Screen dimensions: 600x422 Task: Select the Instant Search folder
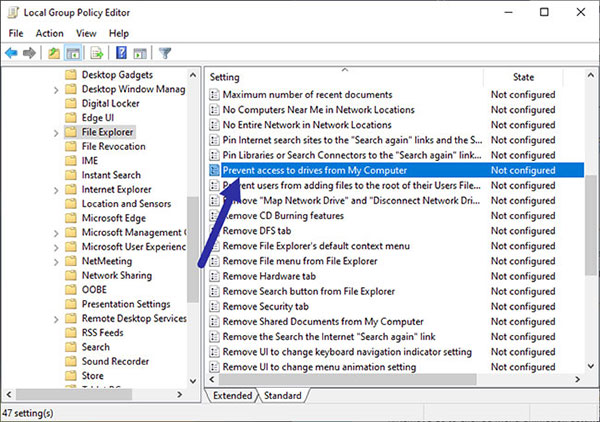[111, 175]
